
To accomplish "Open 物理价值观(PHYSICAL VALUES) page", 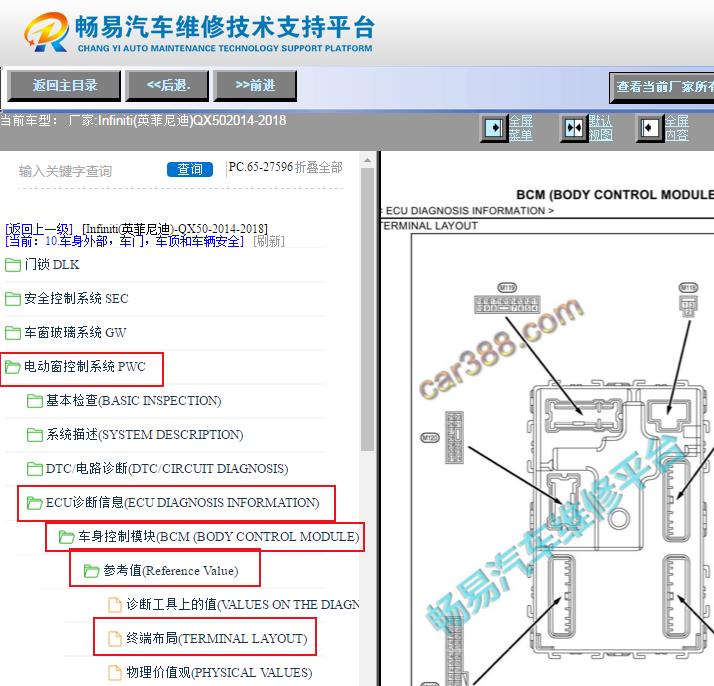I will click(219, 672).
